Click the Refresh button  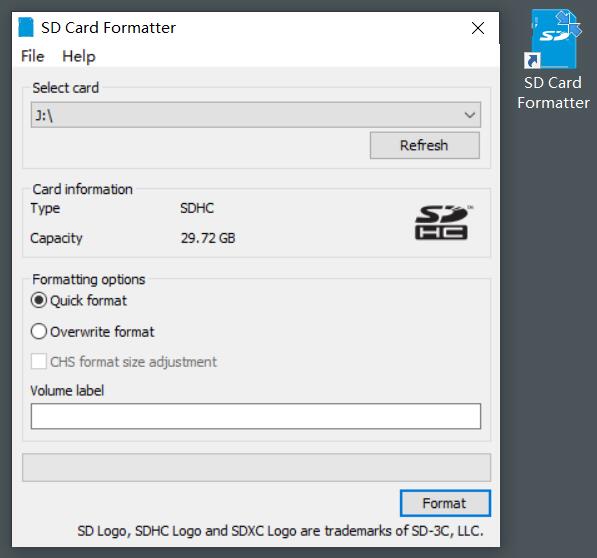[425, 145]
